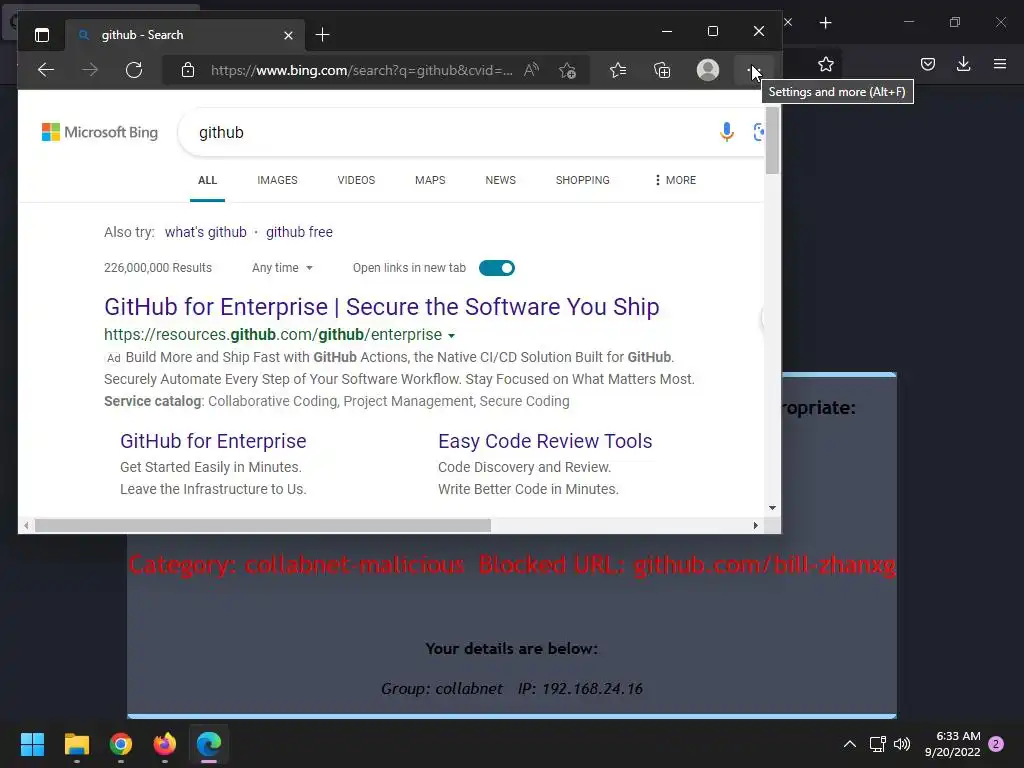
Task: Switch to VIDEOS results
Action: point(356,180)
